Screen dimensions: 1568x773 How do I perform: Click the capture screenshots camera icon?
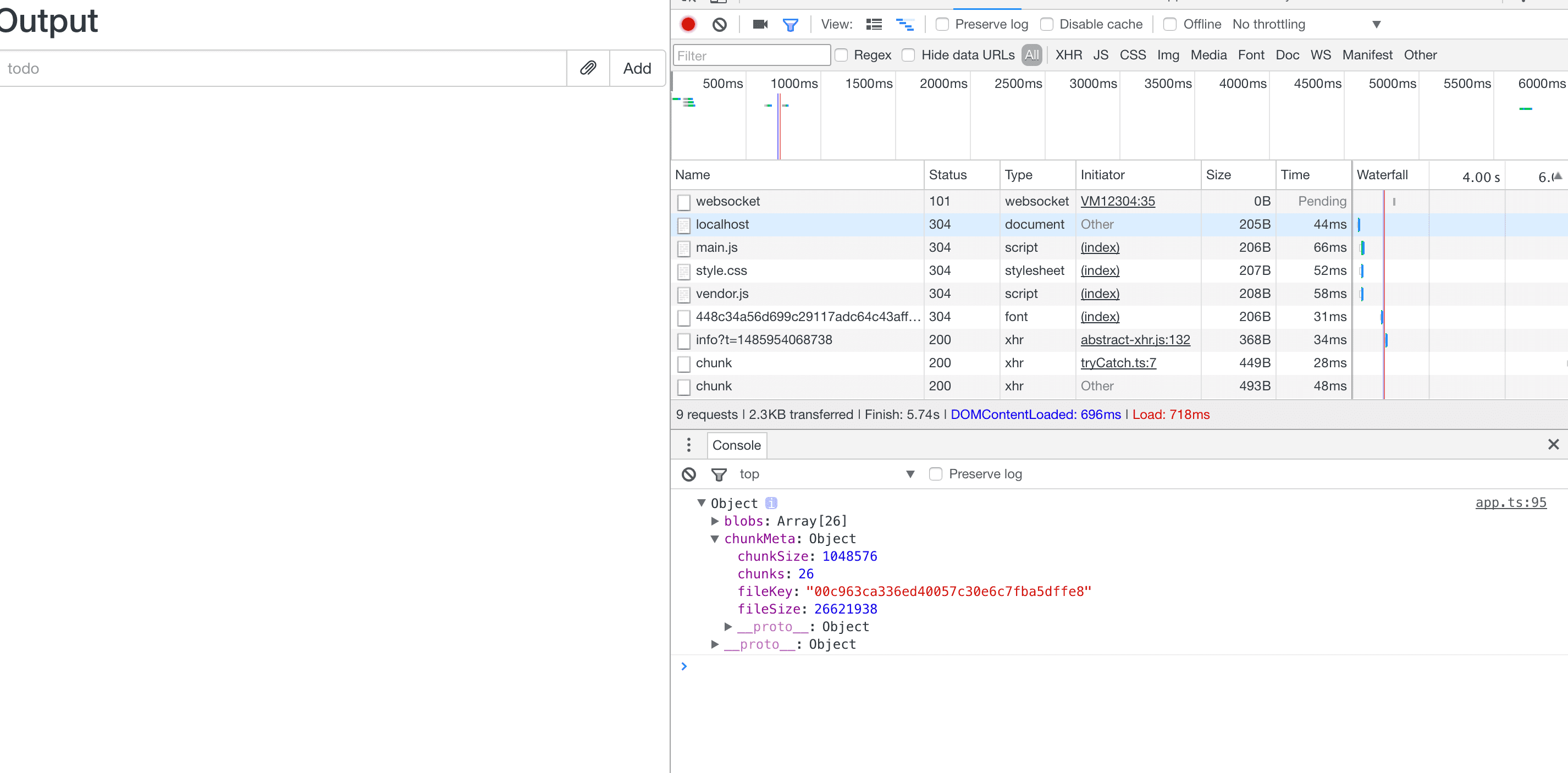(760, 24)
